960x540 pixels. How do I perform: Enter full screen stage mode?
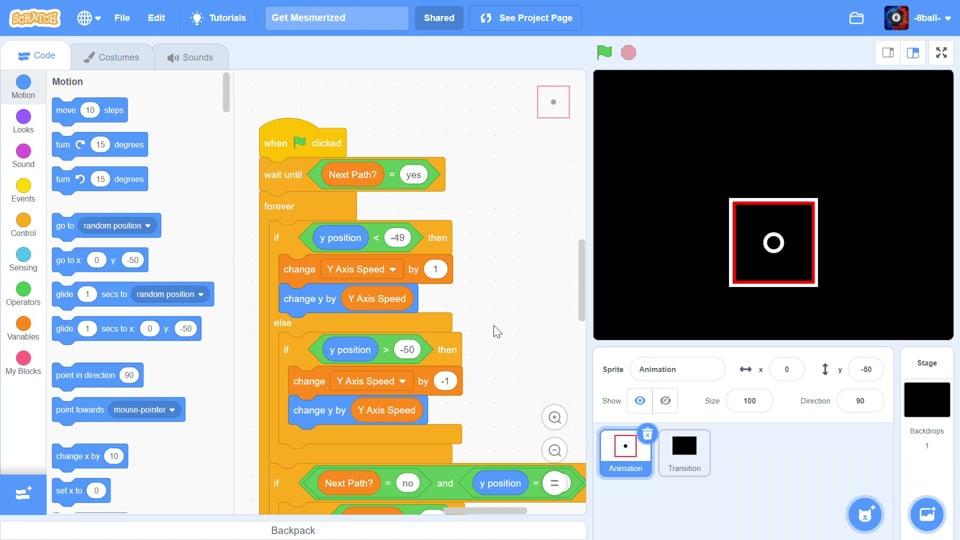(x=941, y=53)
